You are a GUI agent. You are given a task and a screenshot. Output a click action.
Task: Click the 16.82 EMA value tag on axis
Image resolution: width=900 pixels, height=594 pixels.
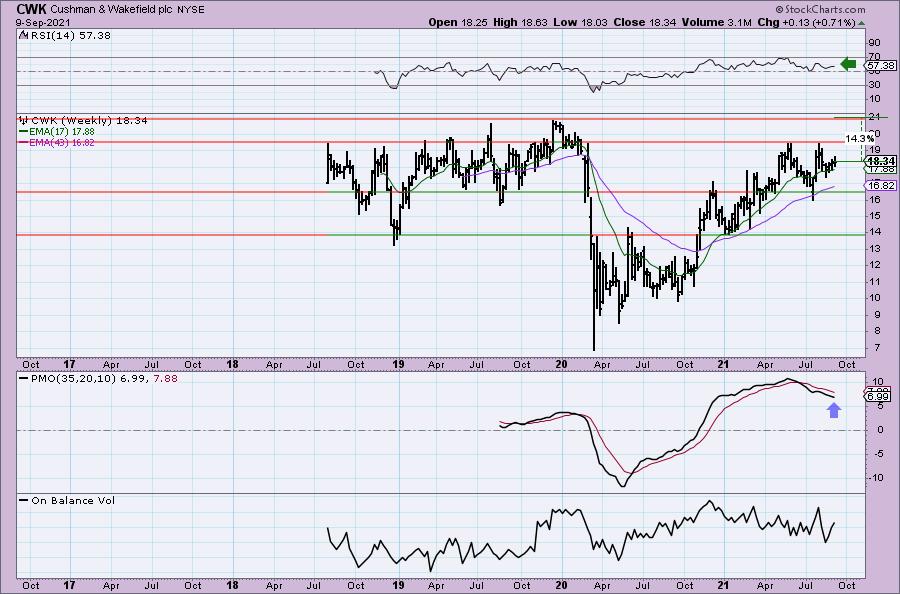[881, 185]
